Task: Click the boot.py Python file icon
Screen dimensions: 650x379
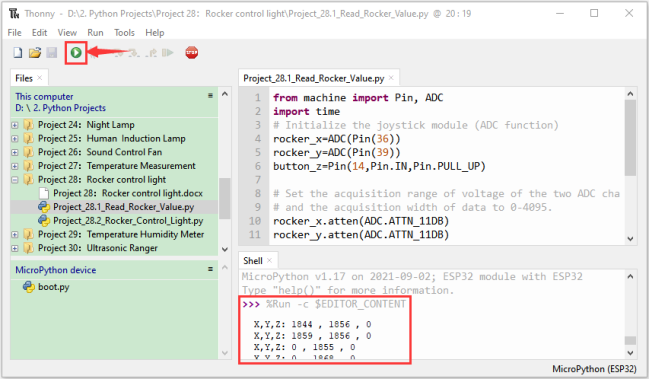Action: click(29, 287)
